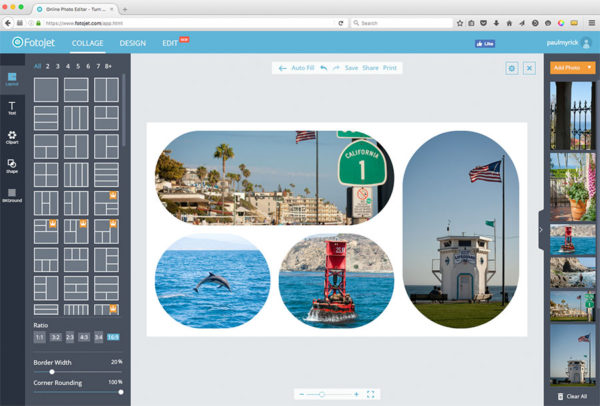The image size is (600, 406).
Task: Choose the single-cell layout template
Action: [x=46, y=90]
